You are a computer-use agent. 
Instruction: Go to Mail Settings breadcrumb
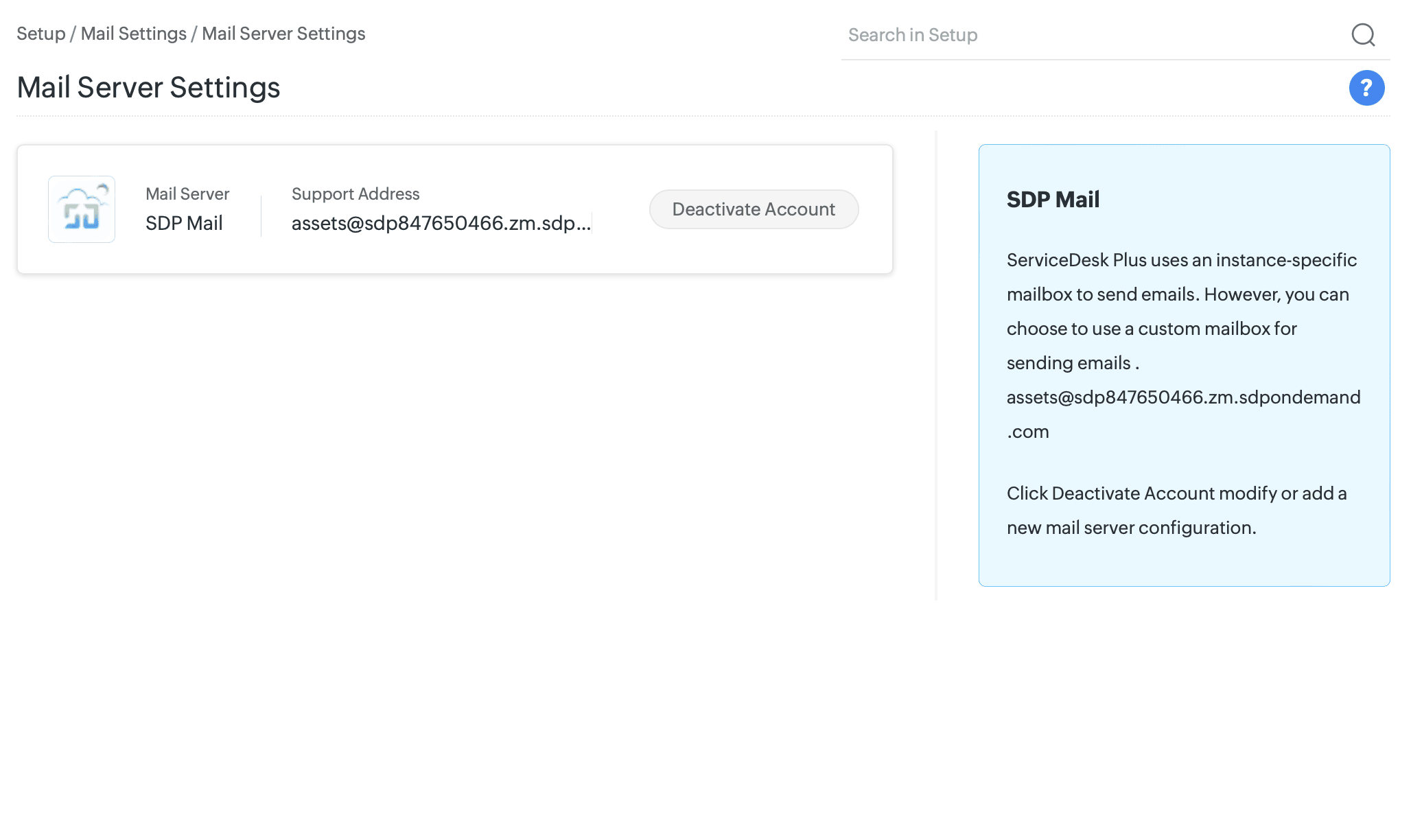(x=133, y=34)
